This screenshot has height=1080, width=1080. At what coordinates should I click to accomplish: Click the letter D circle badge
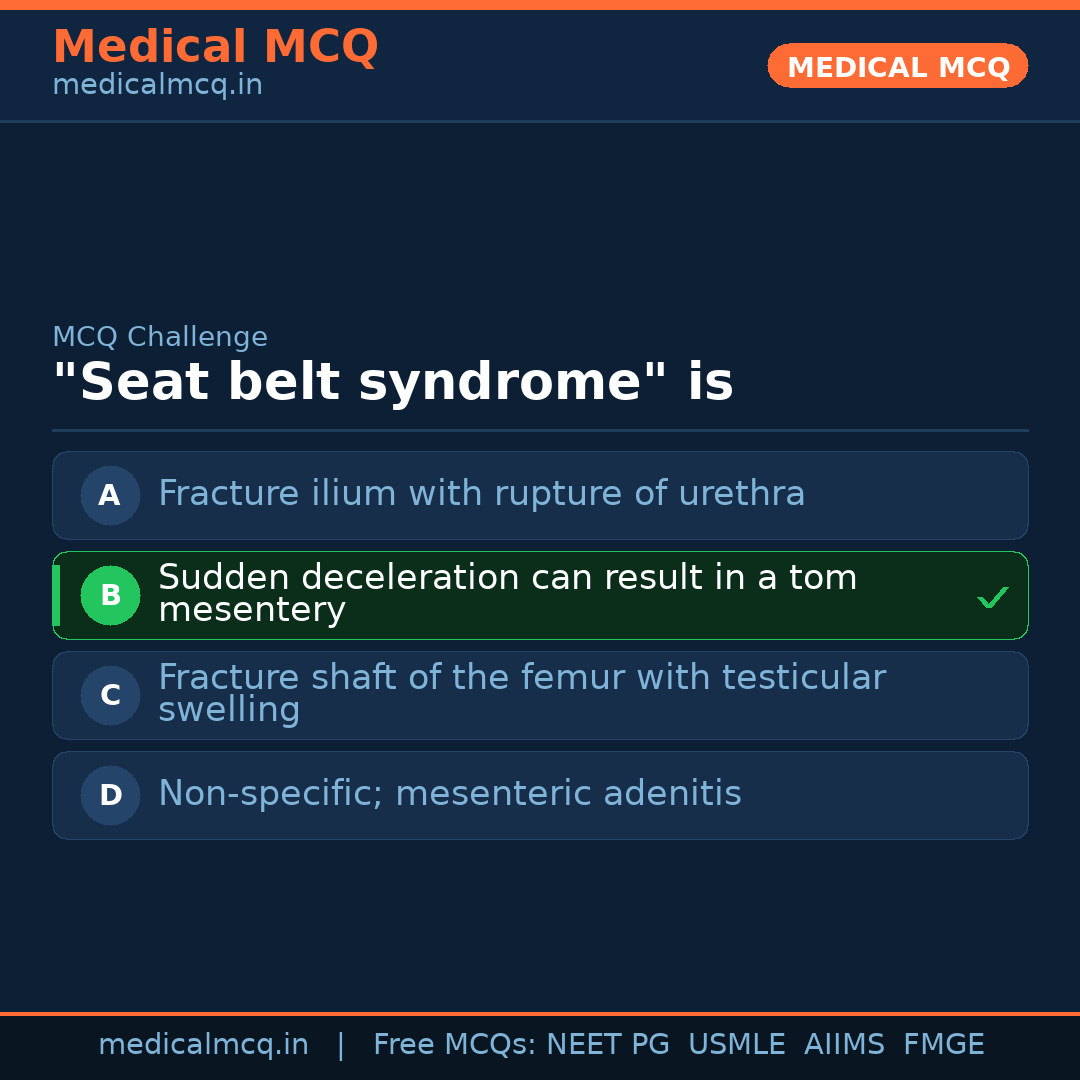[110, 795]
